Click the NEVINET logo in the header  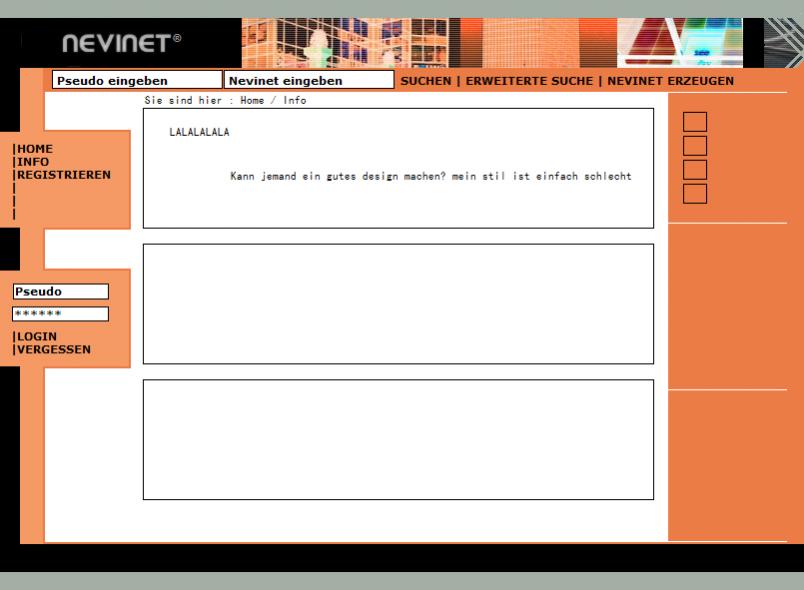(x=123, y=43)
